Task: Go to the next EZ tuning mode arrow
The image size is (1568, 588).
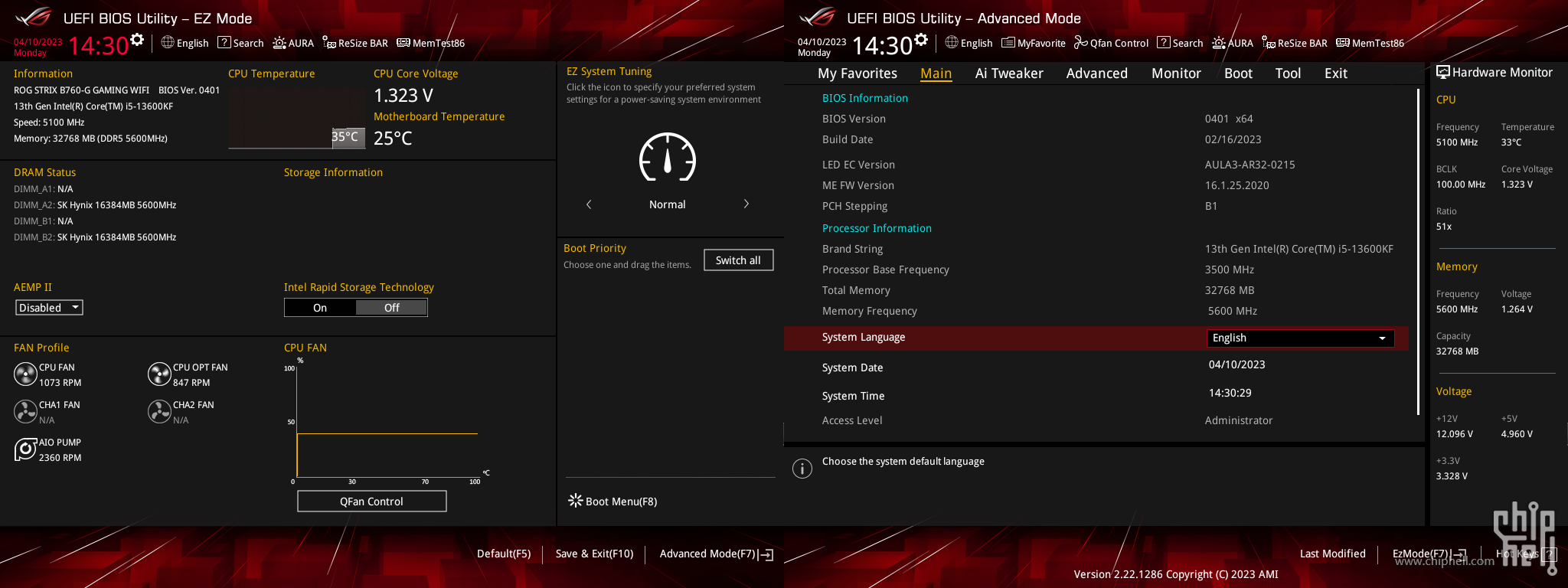Action: pos(746,204)
